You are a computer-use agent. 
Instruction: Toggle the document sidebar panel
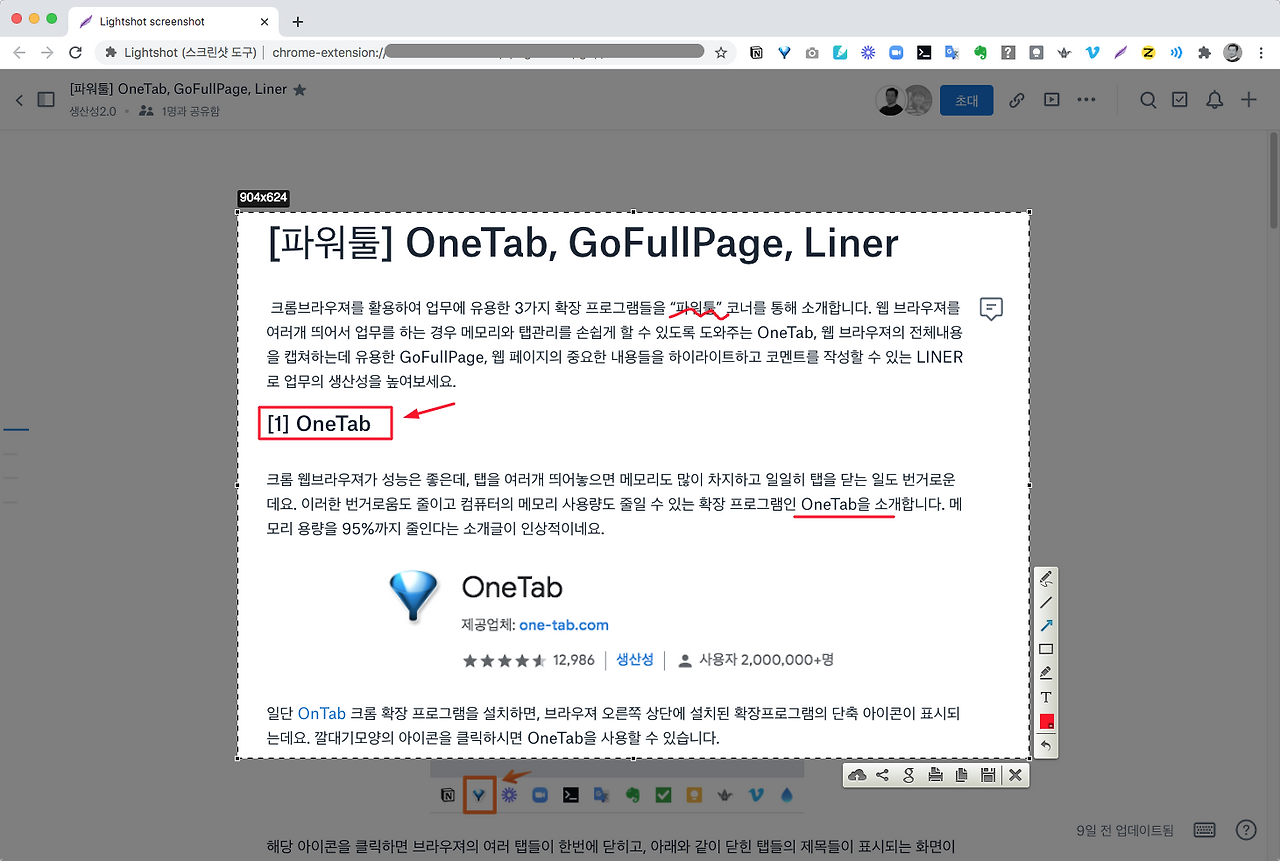pyautogui.click(x=46, y=99)
